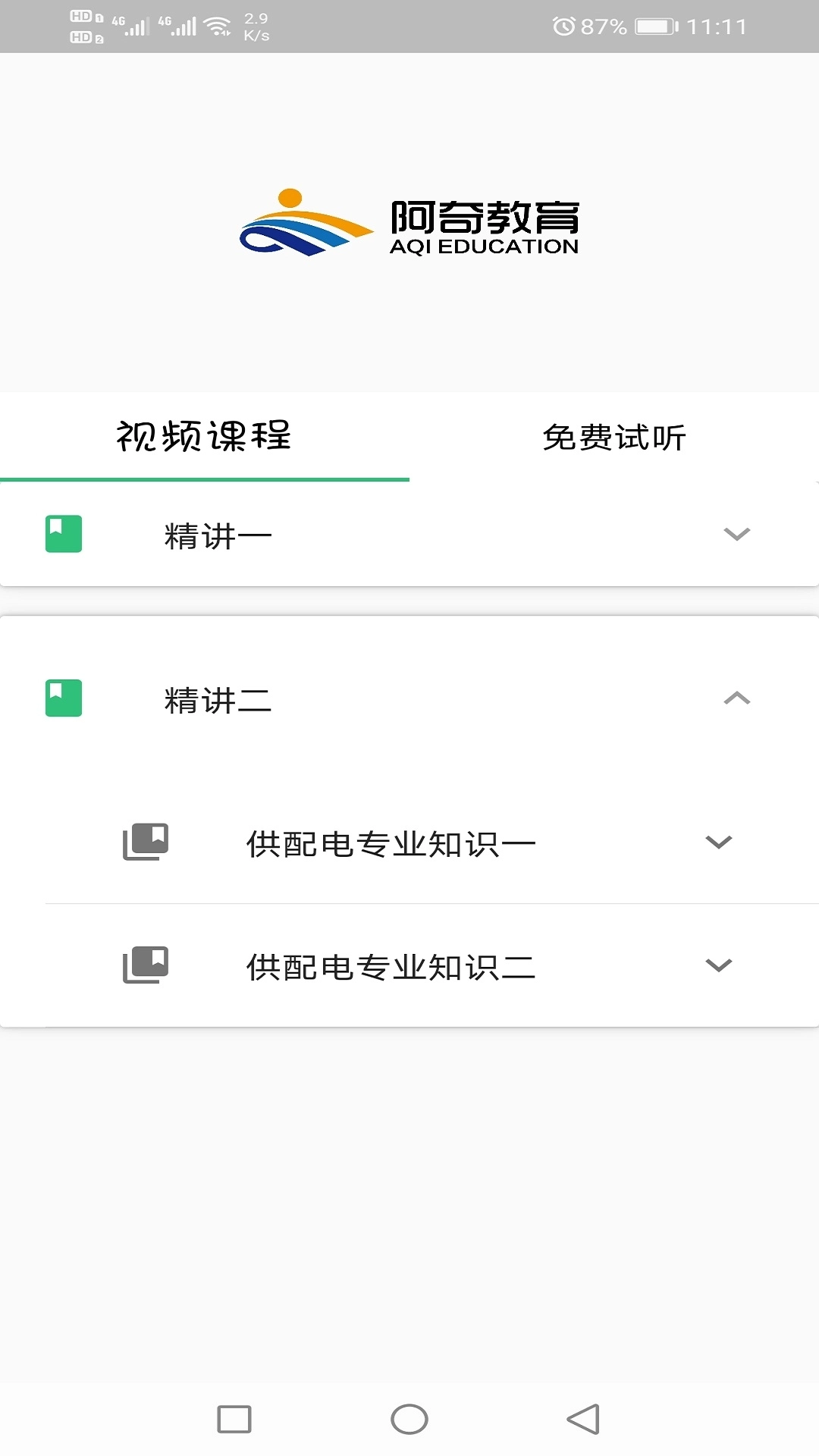Click the green book icon beside 精讲一
The width and height of the screenshot is (819, 1456).
pyautogui.click(x=61, y=535)
